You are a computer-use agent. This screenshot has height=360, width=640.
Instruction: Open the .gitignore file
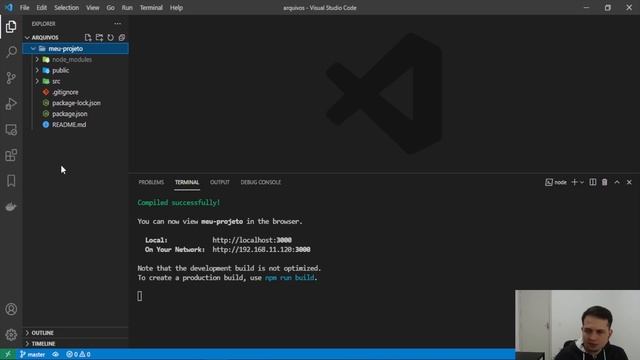point(76,92)
